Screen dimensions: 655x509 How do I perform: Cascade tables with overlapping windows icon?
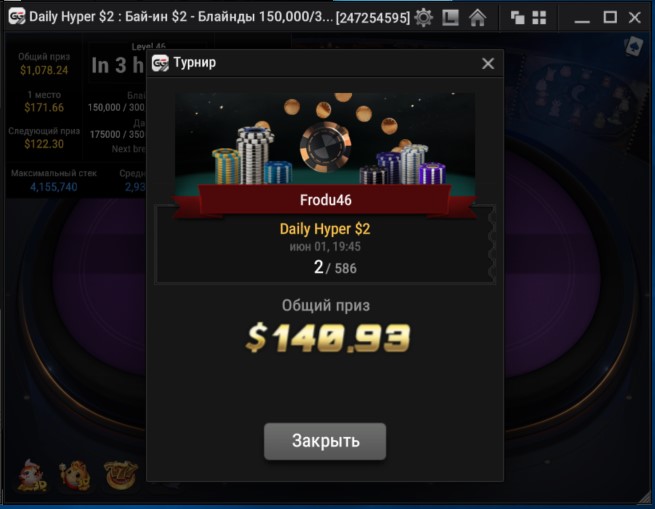[x=518, y=18]
